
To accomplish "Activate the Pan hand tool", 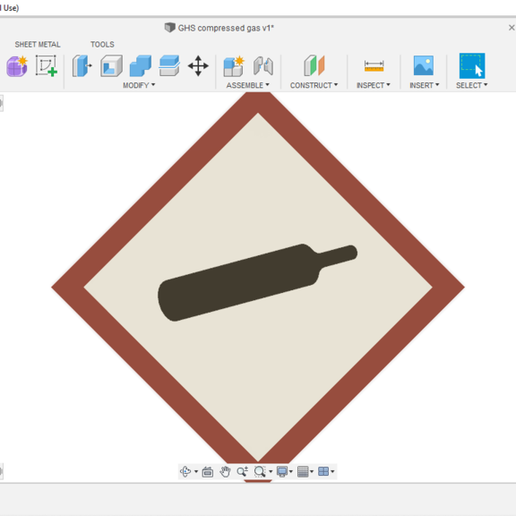I will 225,471.
